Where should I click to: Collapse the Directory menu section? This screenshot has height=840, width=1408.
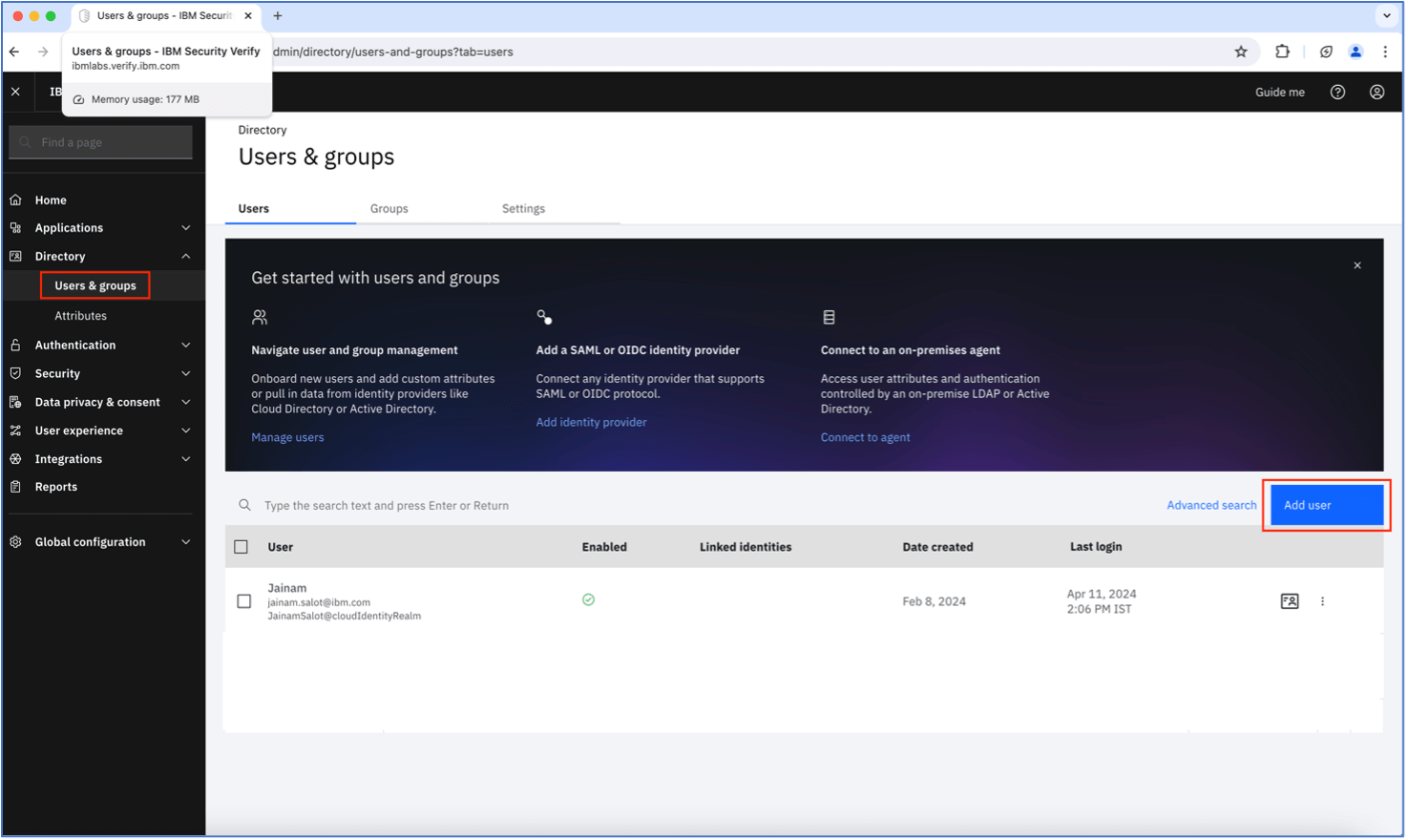185,257
